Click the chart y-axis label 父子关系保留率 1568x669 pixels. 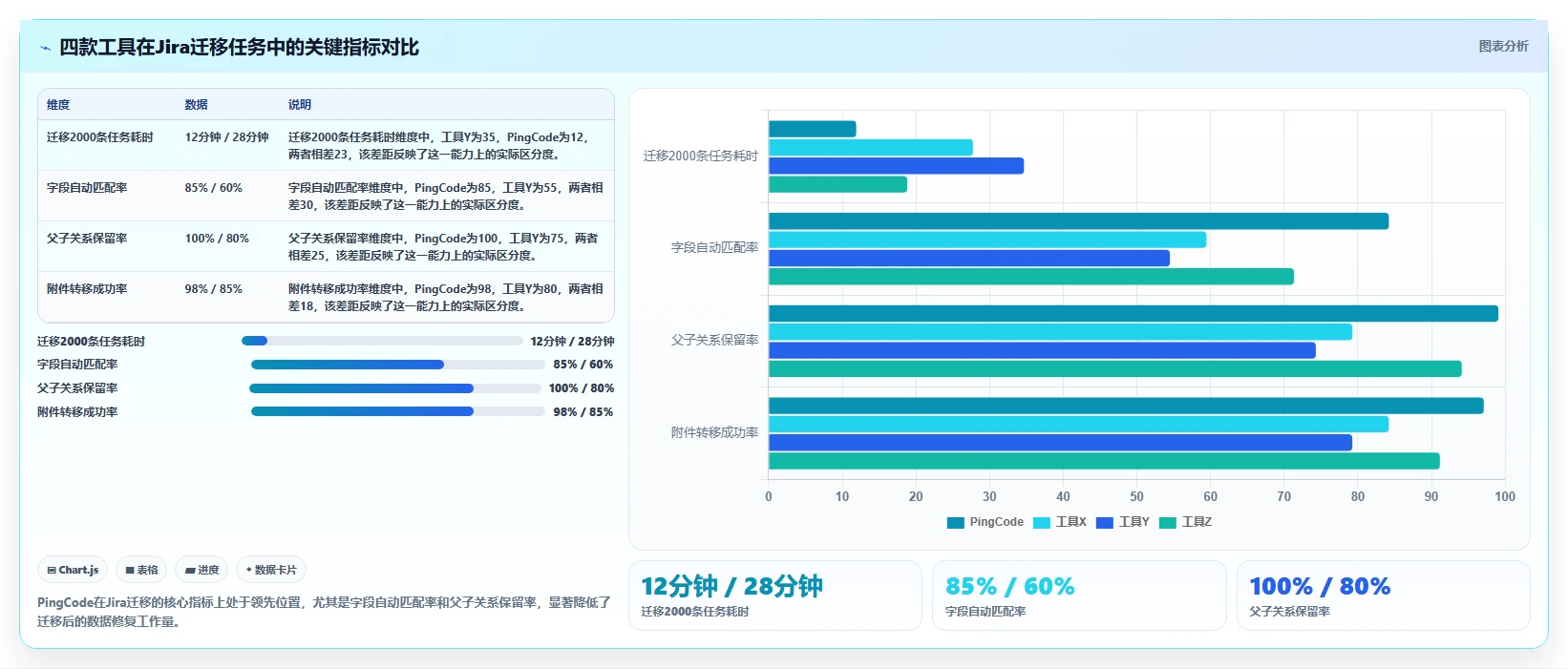click(x=714, y=340)
